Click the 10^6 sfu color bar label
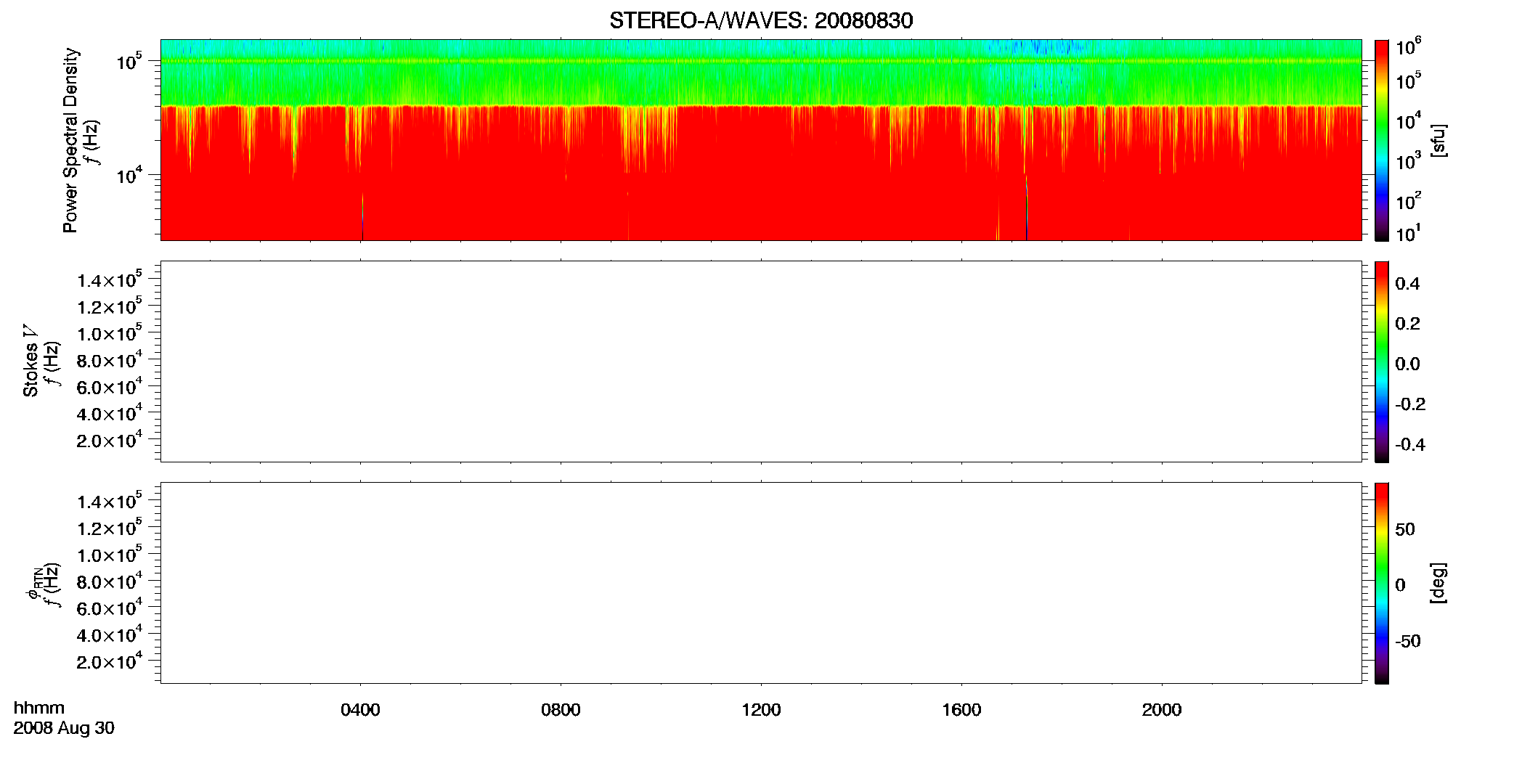 pos(1408,47)
